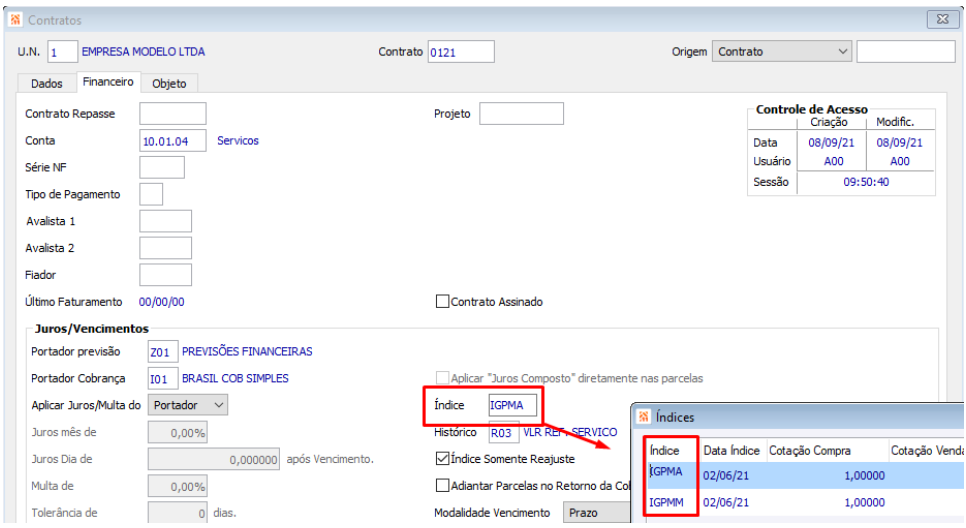Select IGPMM row in Índices list

805,502
